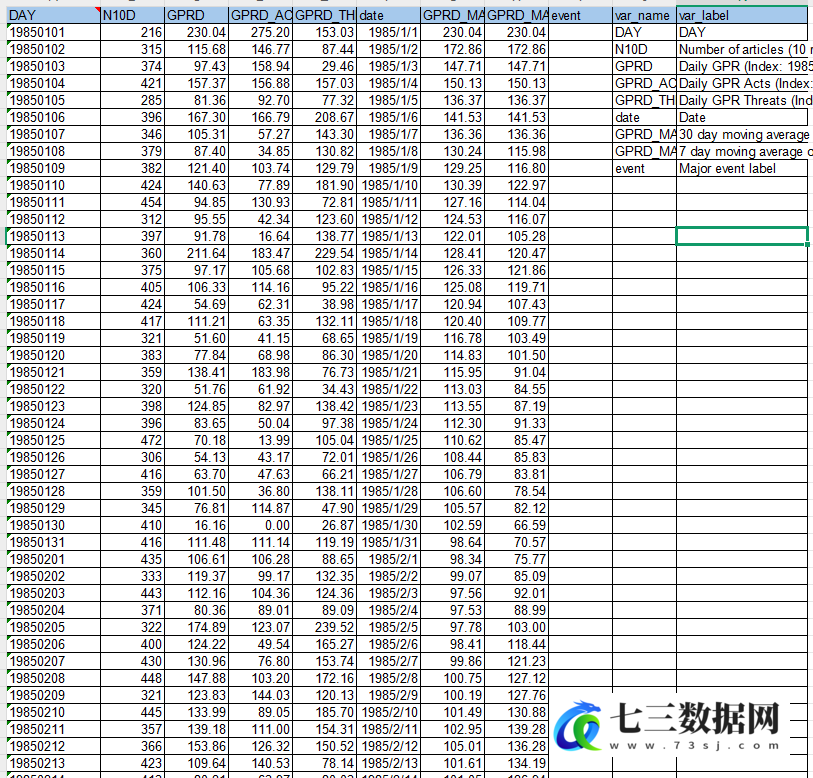Click var_name cell GPRD_TH
This screenshot has width=813, height=778.
click(x=644, y=100)
